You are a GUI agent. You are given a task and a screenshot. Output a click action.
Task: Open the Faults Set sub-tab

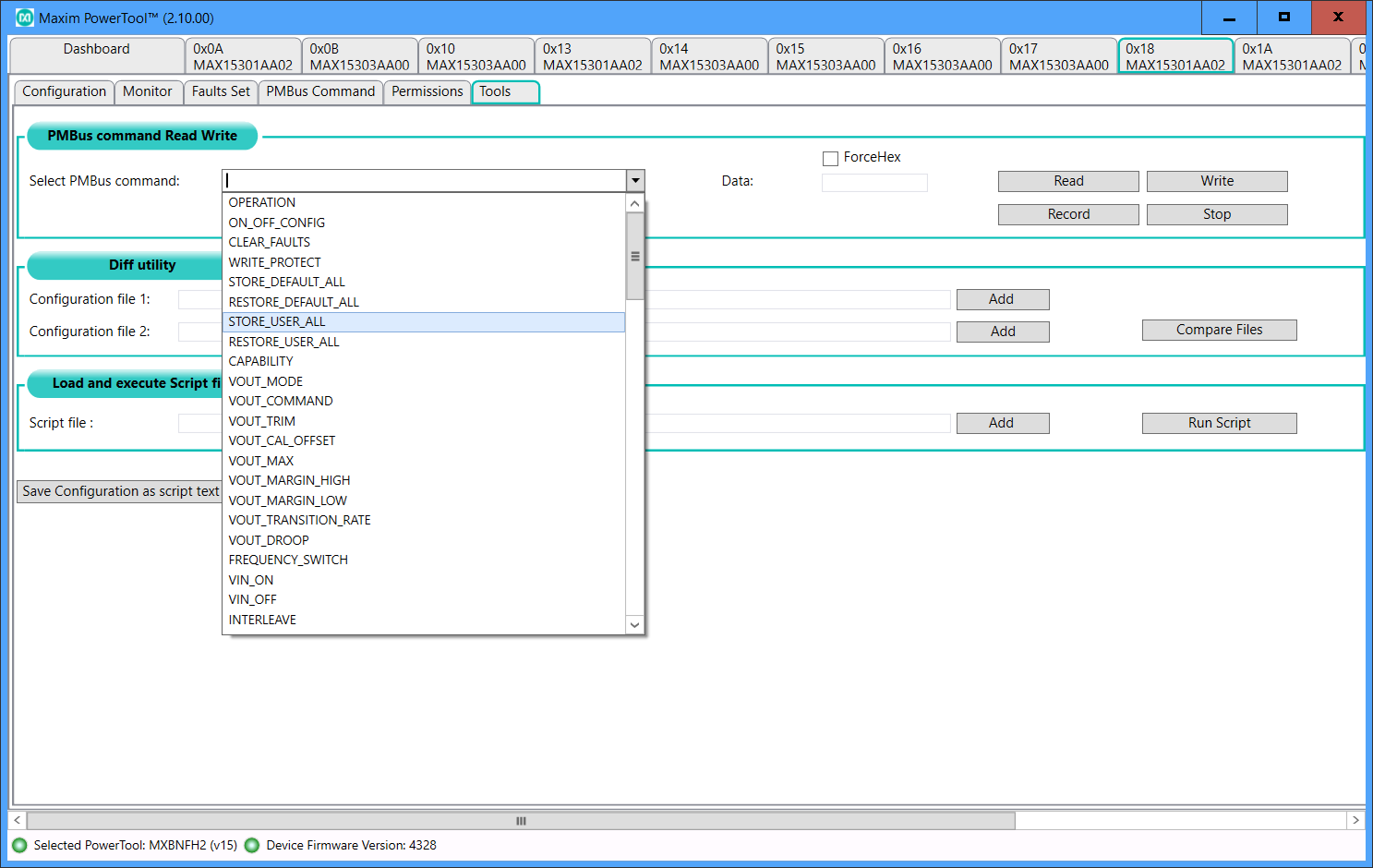(221, 91)
